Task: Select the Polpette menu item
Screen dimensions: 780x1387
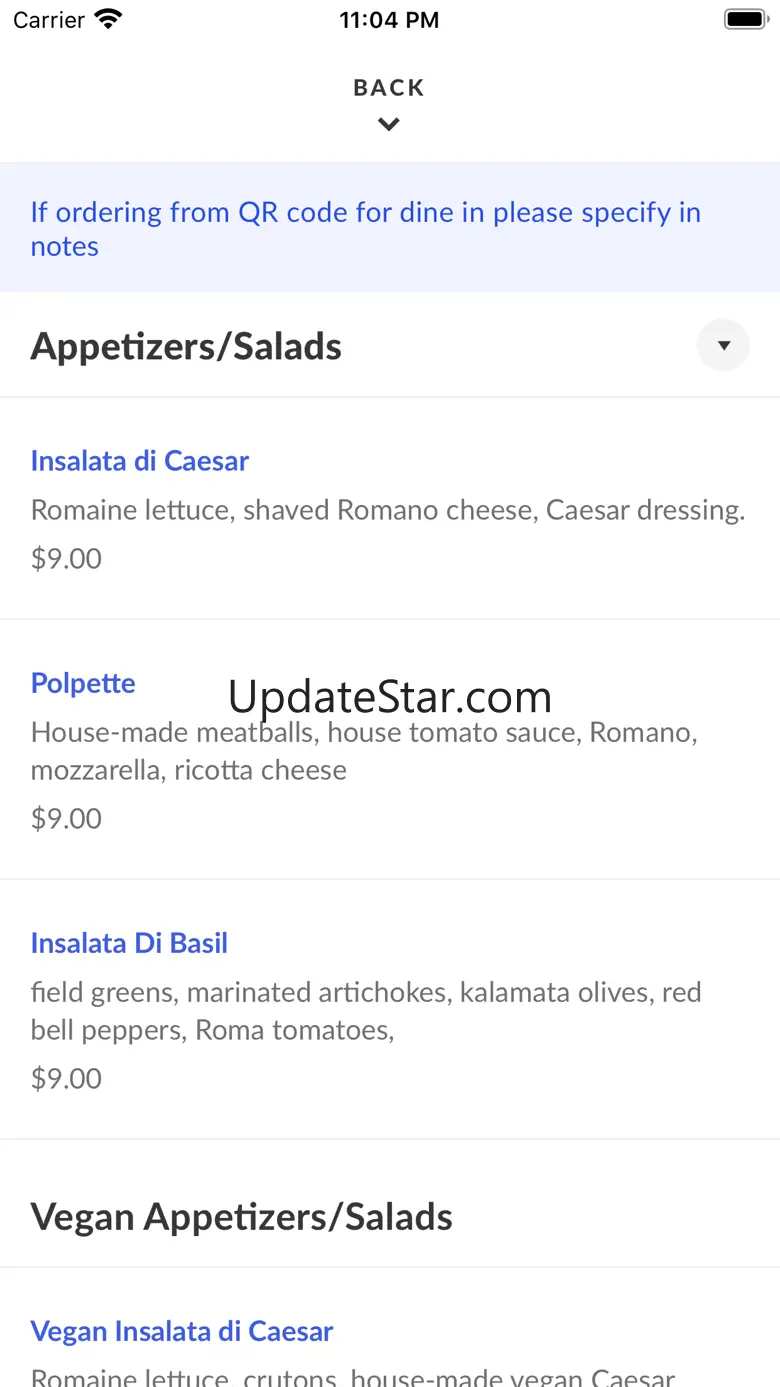Action: [x=83, y=683]
